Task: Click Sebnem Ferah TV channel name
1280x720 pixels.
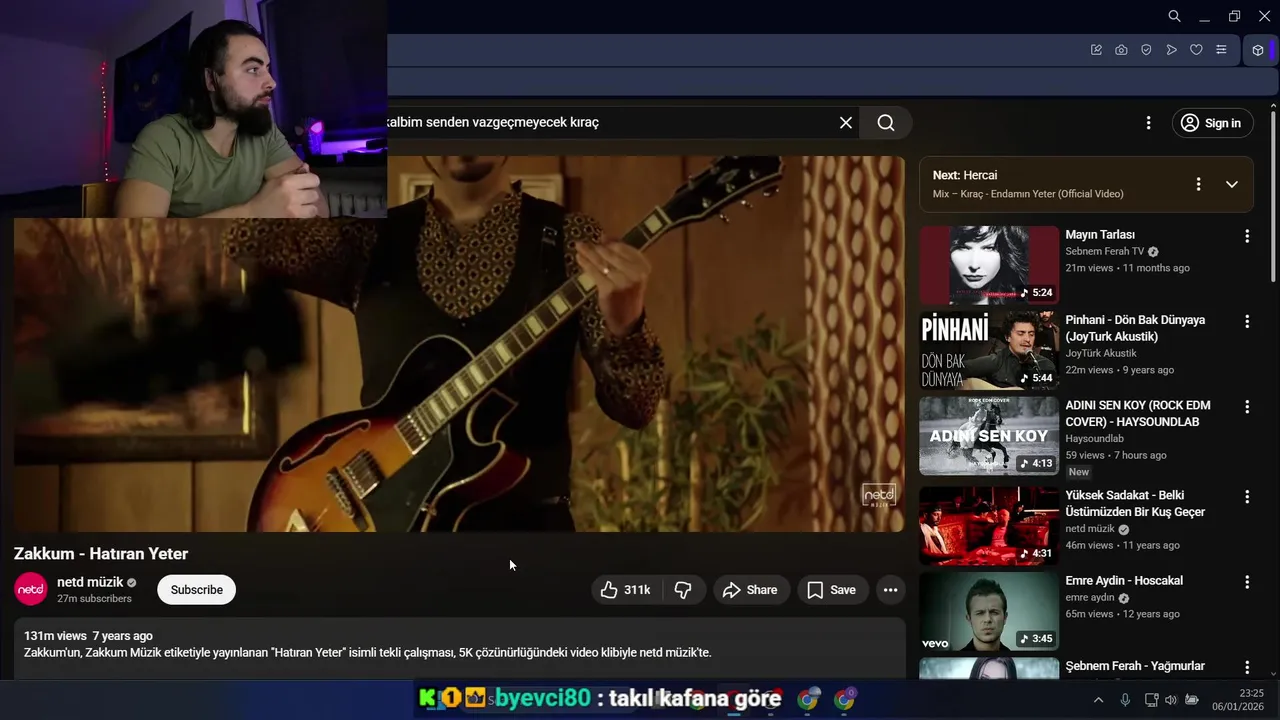Action: tap(1104, 251)
